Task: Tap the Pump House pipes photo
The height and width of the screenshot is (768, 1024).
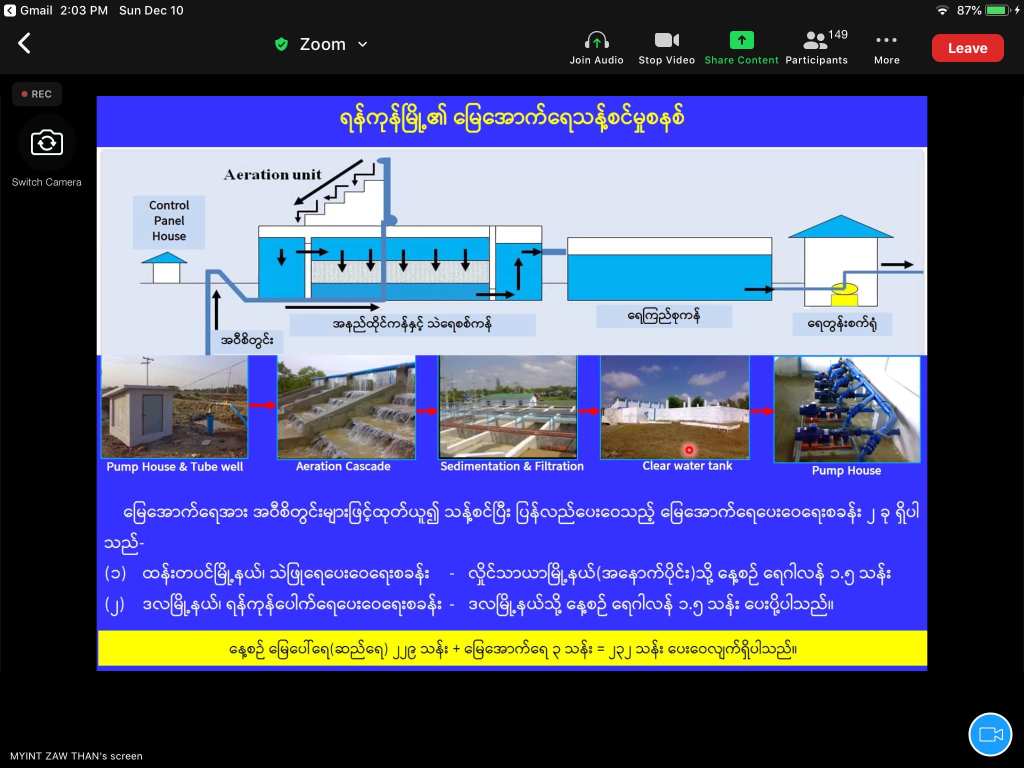Action: [846, 409]
